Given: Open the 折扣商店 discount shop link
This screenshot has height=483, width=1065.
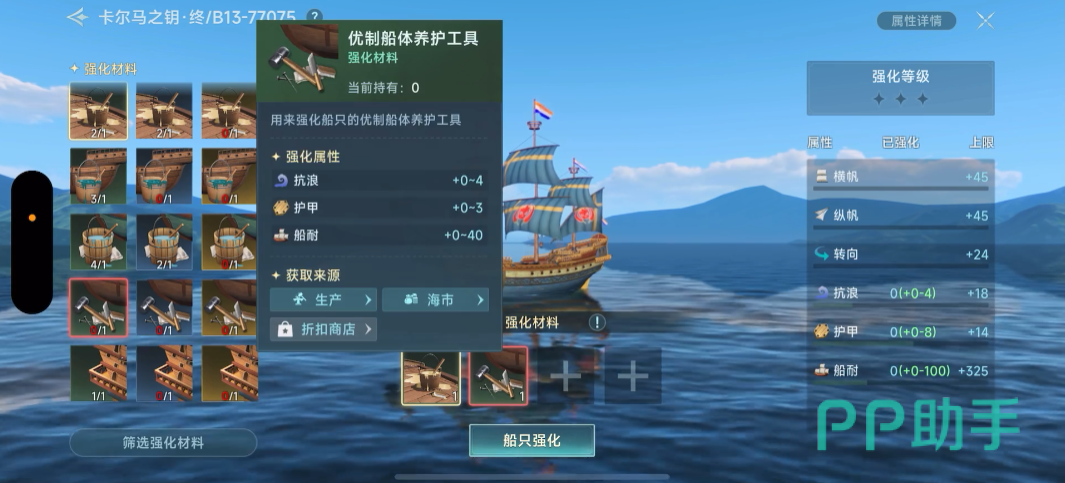Looking at the screenshot, I should [323, 329].
